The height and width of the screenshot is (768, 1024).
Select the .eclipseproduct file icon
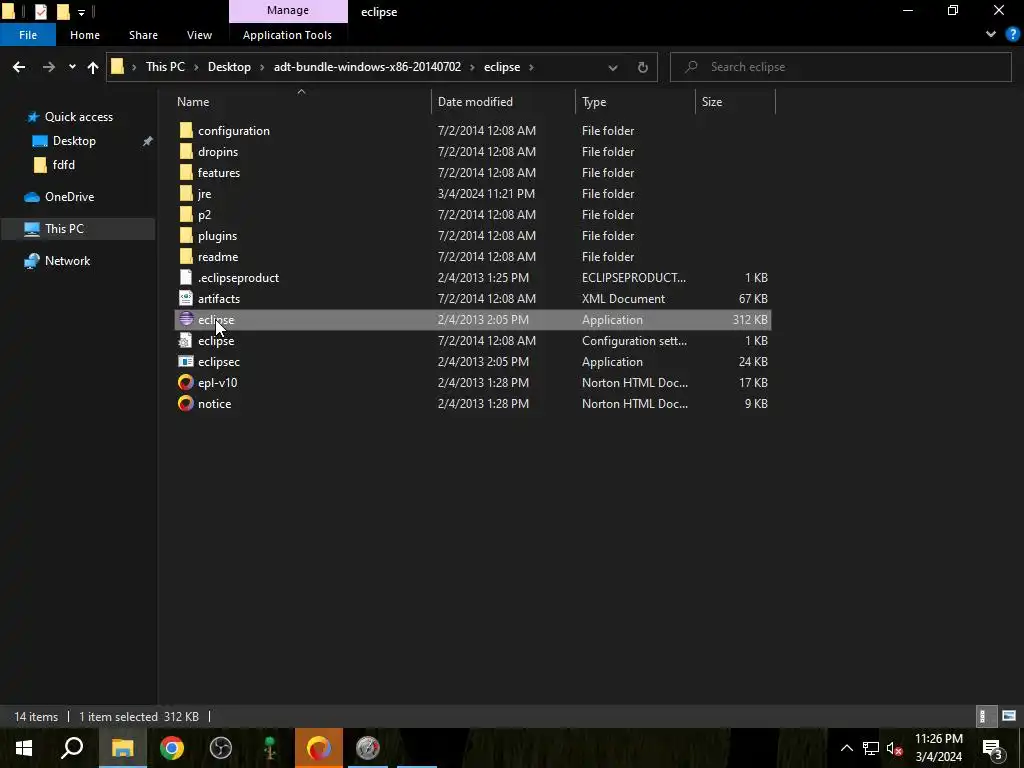186,278
